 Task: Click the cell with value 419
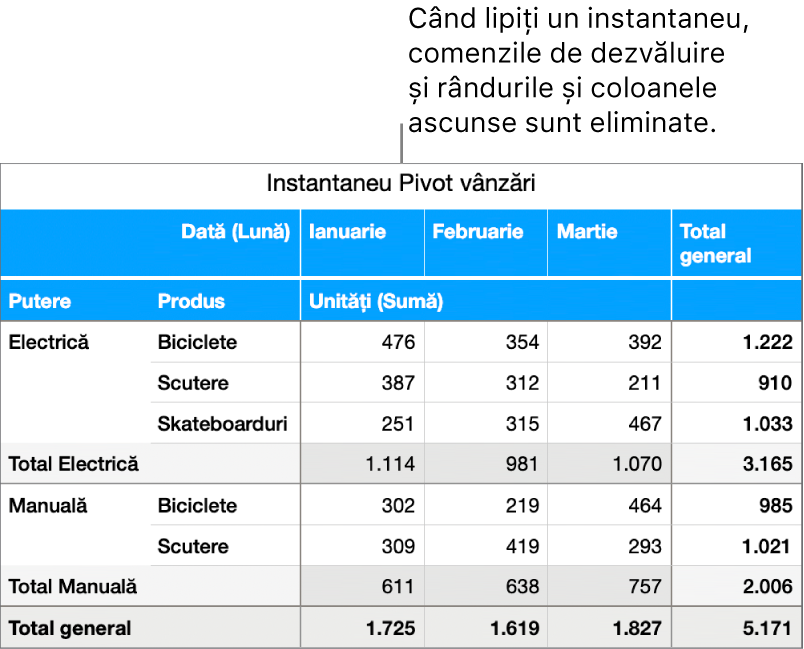click(521, 546)
